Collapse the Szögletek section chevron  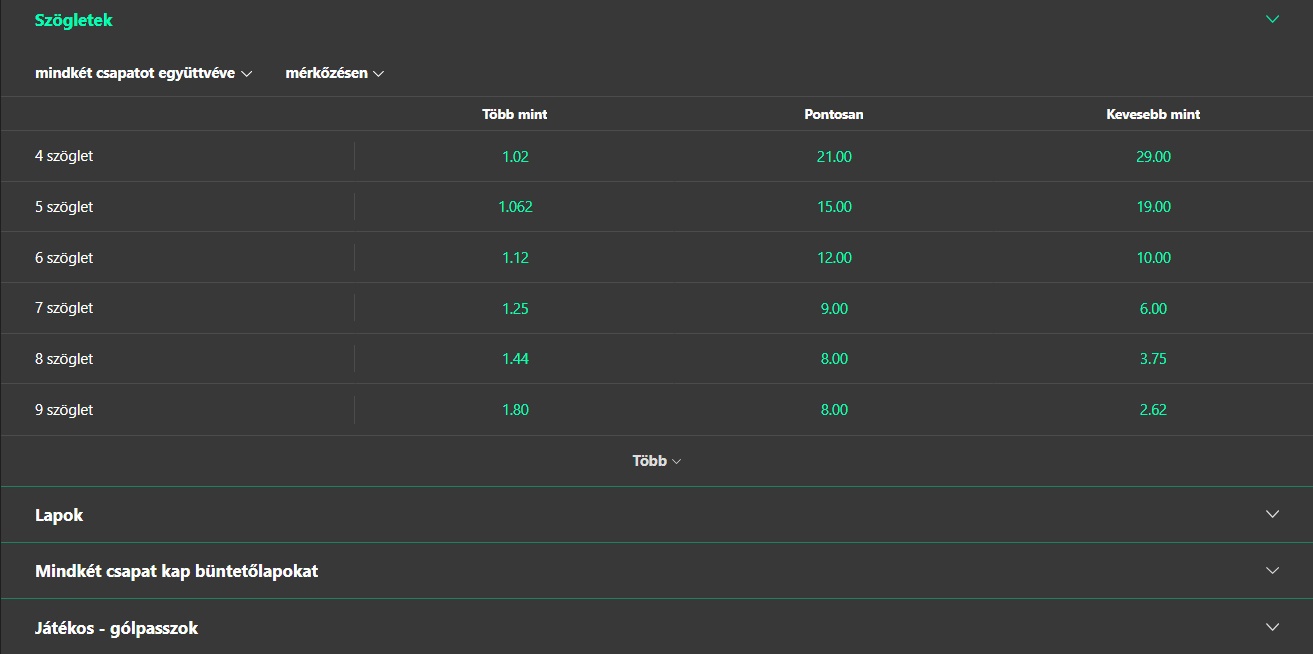[x=1272, y=19]
